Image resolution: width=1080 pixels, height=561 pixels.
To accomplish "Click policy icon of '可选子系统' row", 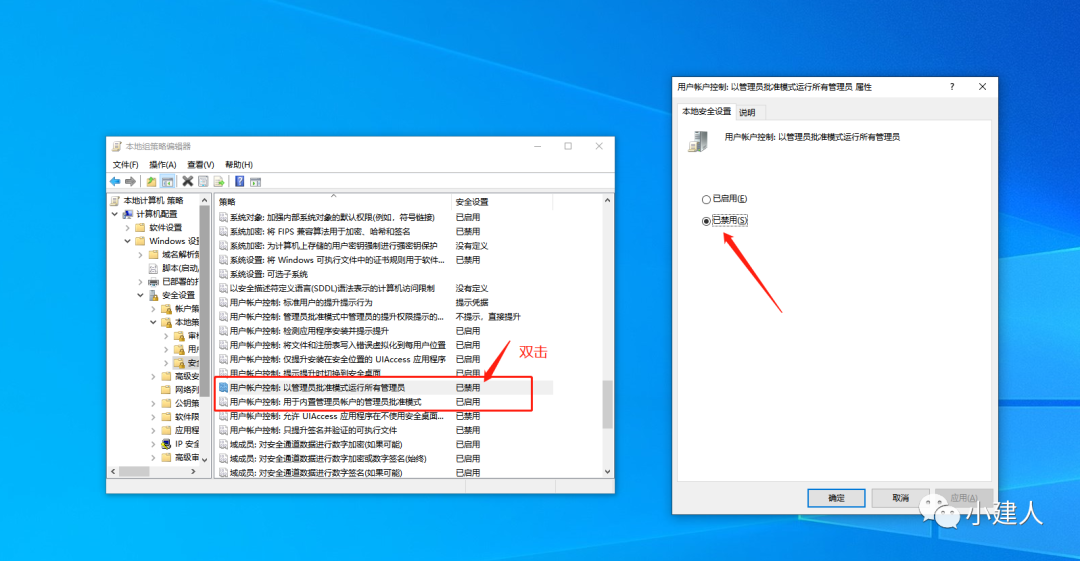I will coord(223,274).
